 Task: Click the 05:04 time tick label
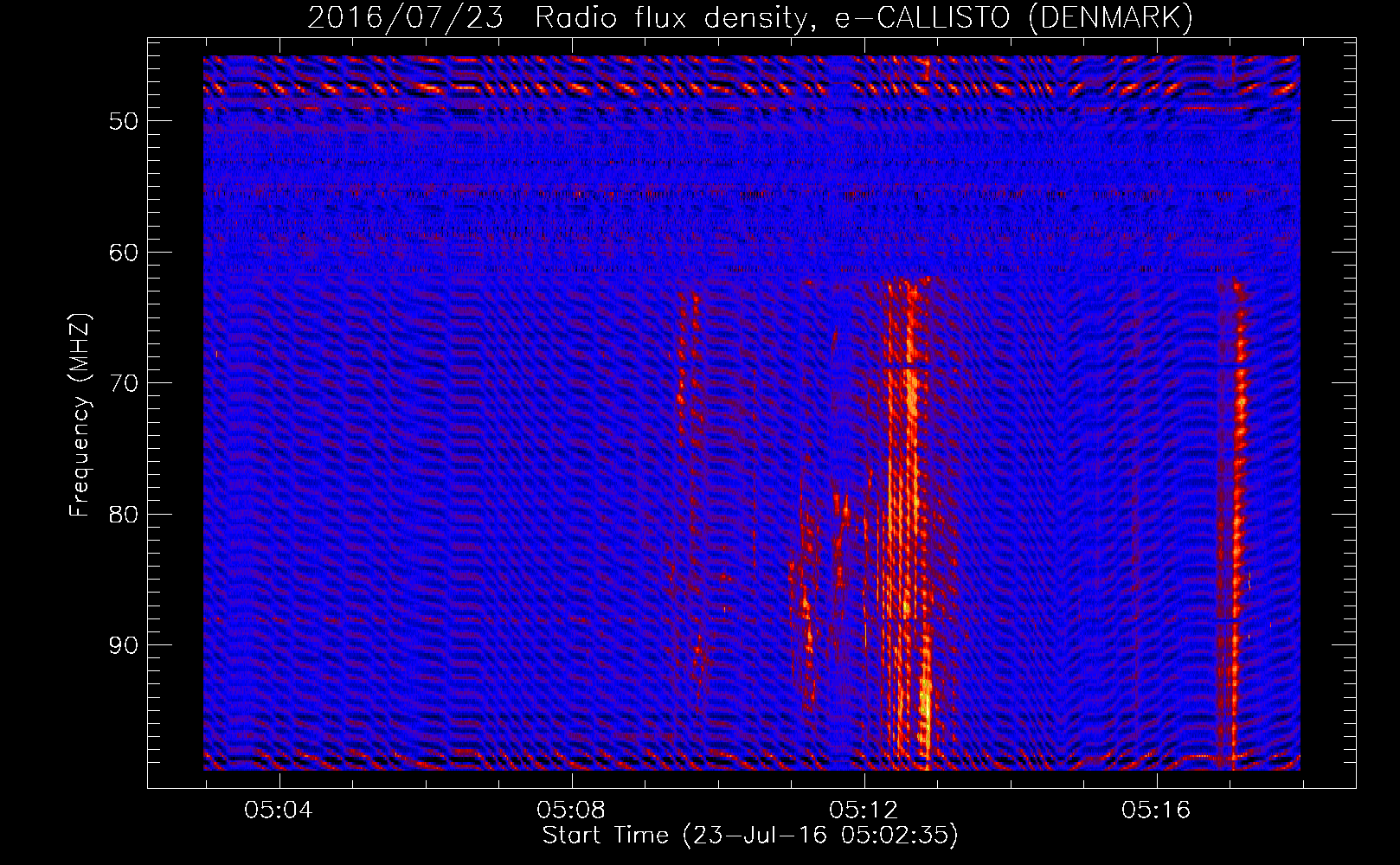(x=279, y=810)
